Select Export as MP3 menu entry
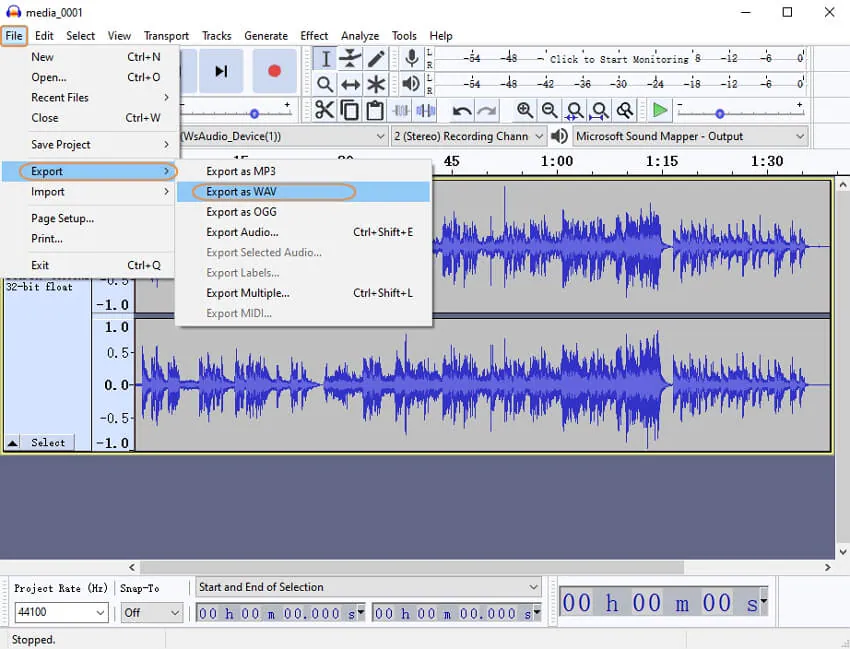Viewport: 850px width, 649px height. point(240,171)
